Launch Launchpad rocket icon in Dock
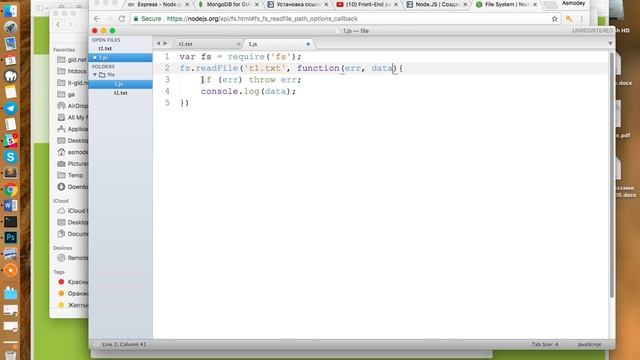The height and width of the screenshot is (360, 640). point(10,27)
